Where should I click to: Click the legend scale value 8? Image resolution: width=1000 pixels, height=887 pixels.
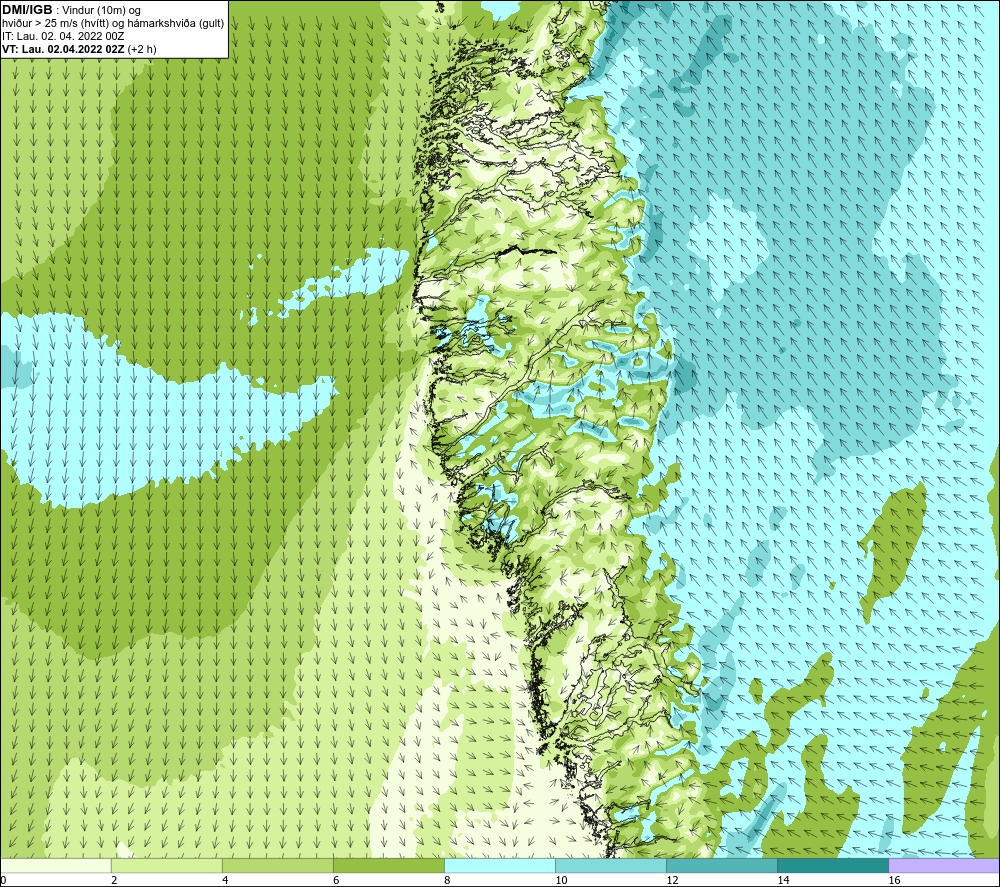(447, 881)
